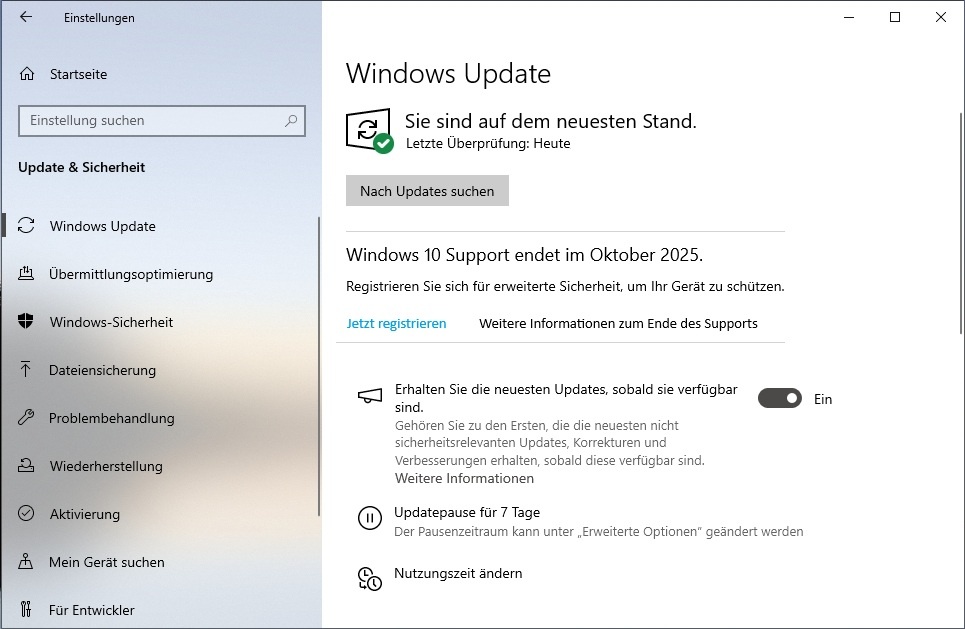Screen dimensions: 965x629
Task: Click the Wiederherstellung recovery icon
Action: pyautogui.click(x=26, y=465)
